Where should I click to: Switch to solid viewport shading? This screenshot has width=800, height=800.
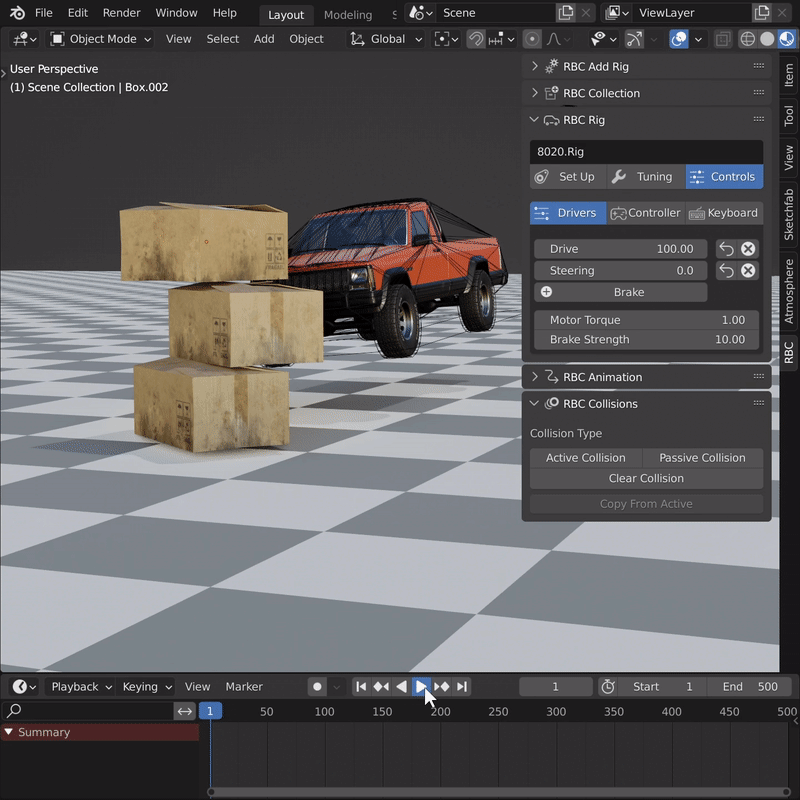coord(767,39)
